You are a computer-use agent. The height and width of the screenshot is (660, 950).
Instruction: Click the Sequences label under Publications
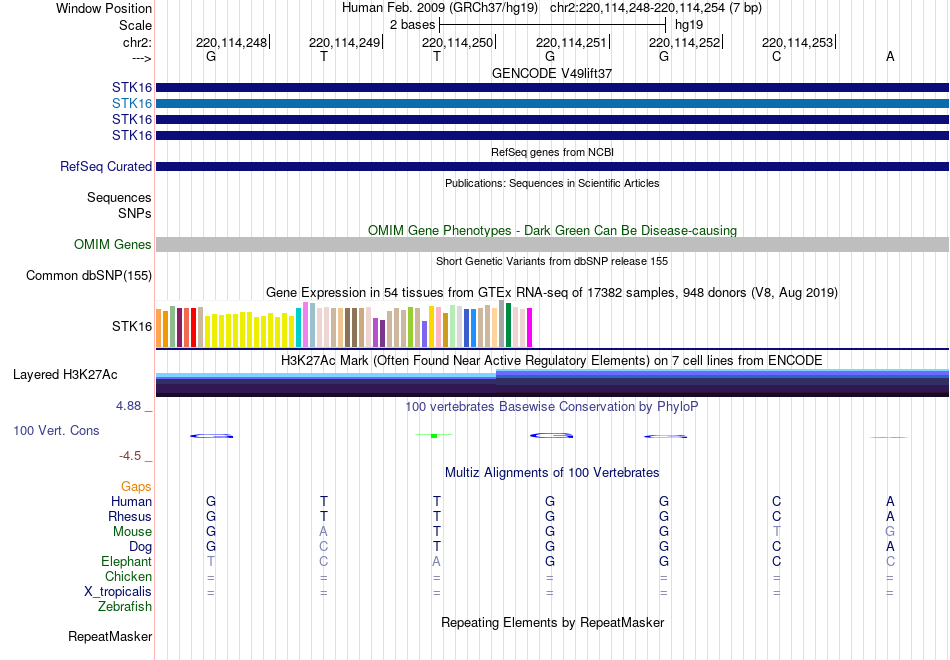tap(119, 198)
